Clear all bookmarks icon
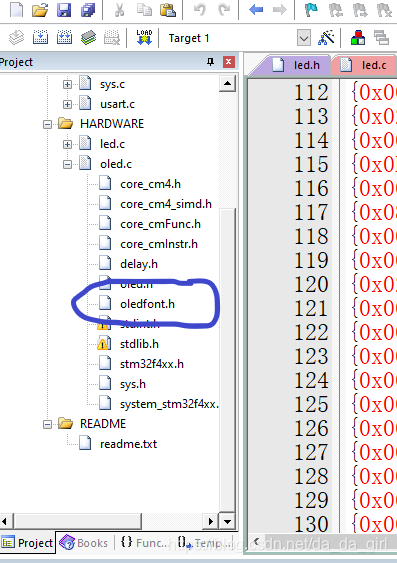Screen dimensions: 397x563 (384, 9)
